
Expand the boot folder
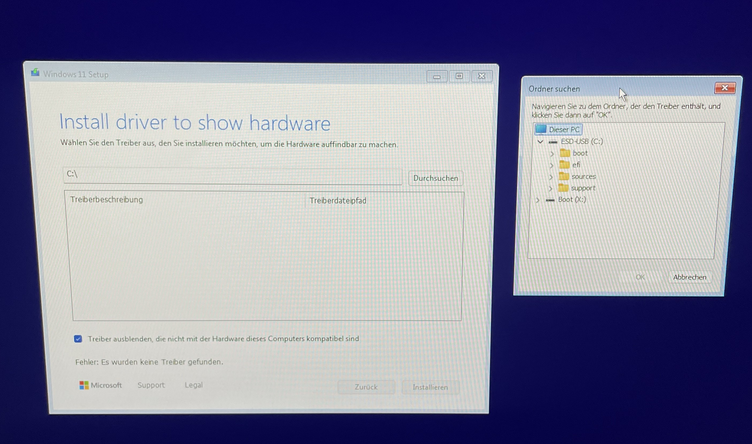point(552,153)
